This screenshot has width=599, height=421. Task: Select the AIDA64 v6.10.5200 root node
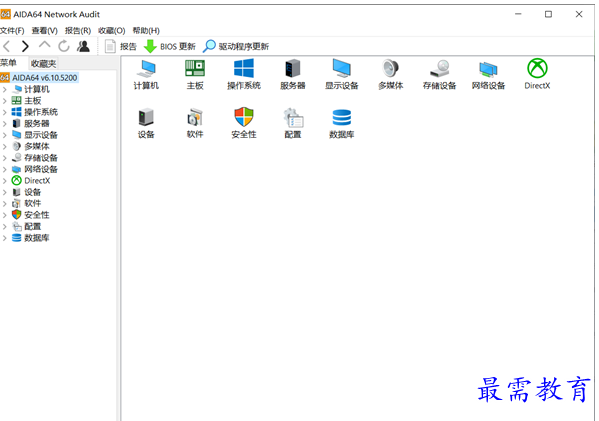pyautogui.click(x=39, y=78)
